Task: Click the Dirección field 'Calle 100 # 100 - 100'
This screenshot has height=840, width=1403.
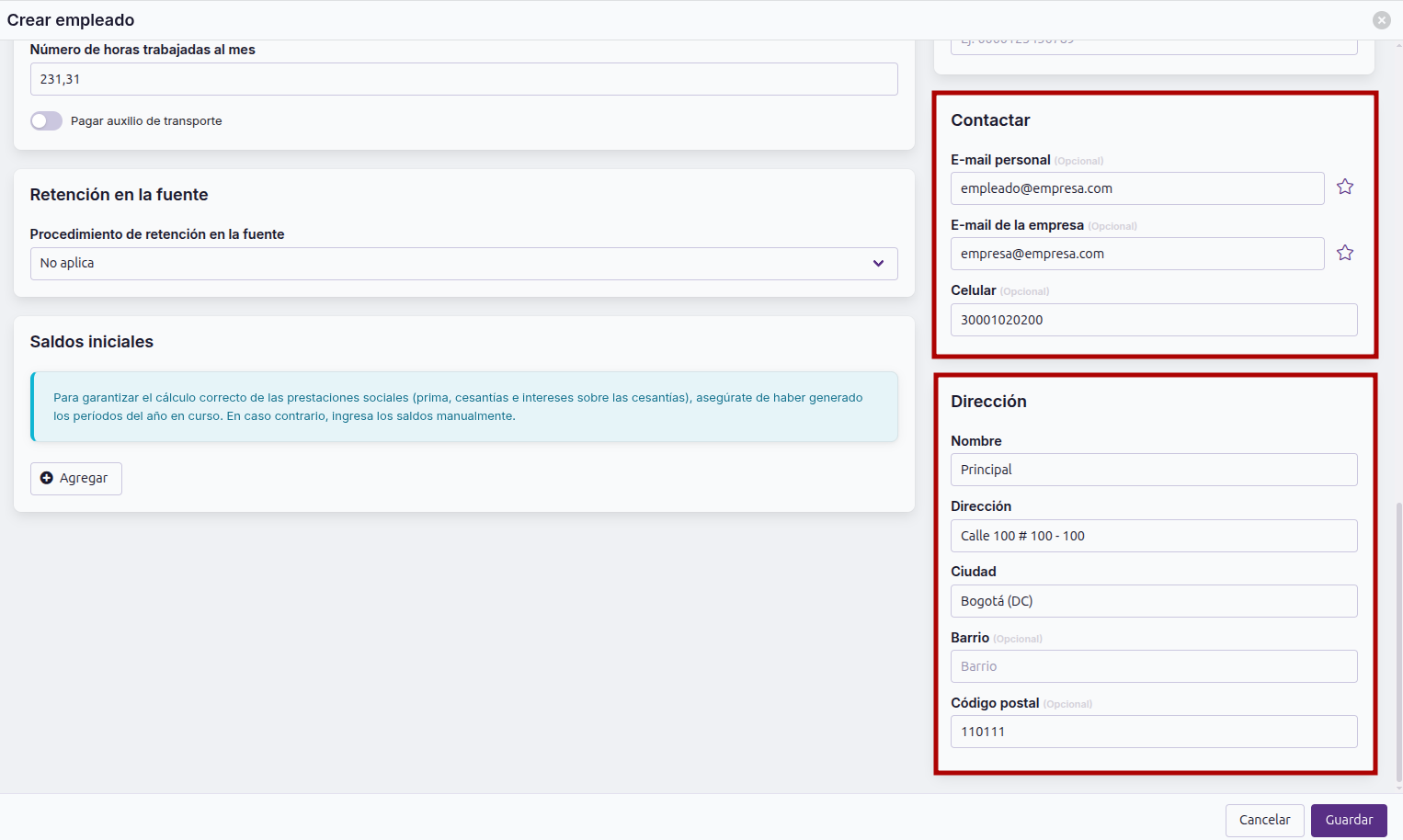Action: [x=1154, y=536]
